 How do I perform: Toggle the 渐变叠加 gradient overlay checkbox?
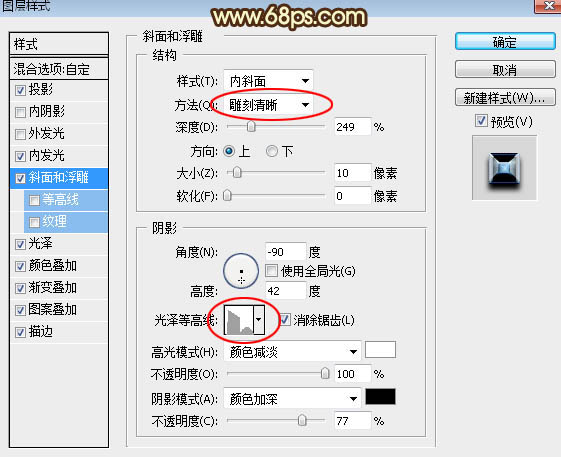pyautogui.click(x=20, y=288)
